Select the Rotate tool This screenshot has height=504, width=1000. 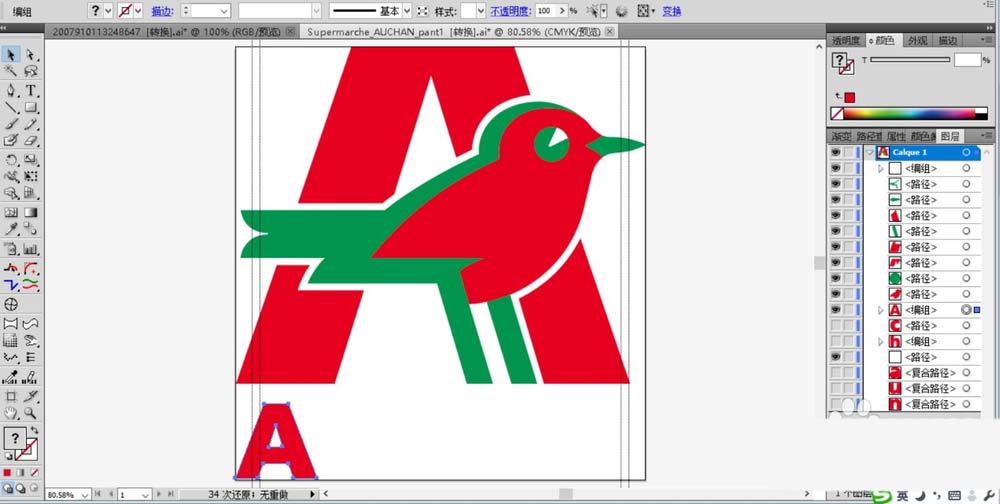tap(11, 159)
